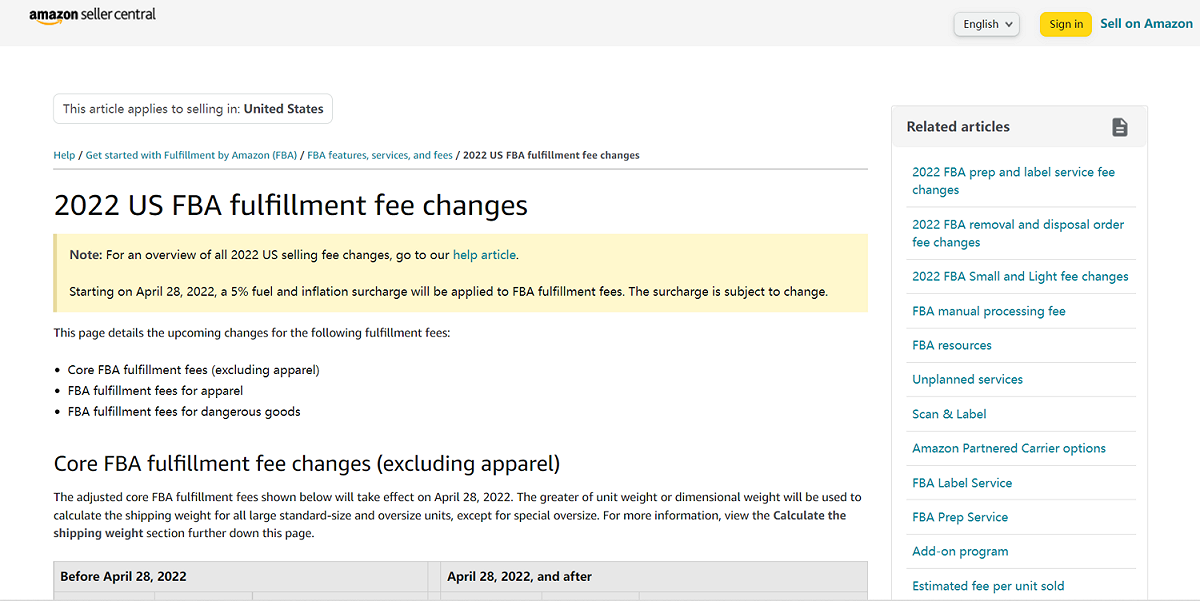Screen dimensions: 1200x601
Task: Click the fuel and inflation surcharge note sentence
Action: pyautogui.click(x=448, y=292)
